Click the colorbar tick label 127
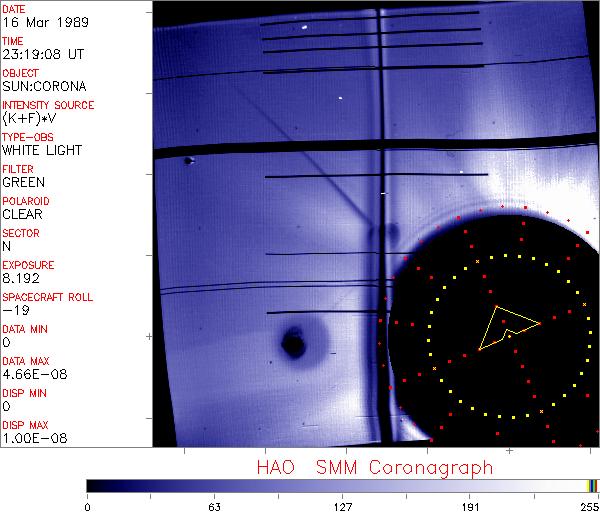 [x=343, y=505]
